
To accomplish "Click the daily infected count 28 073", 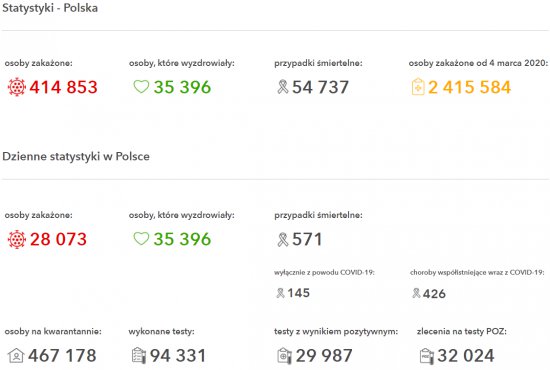I will (x=58, y=240).
